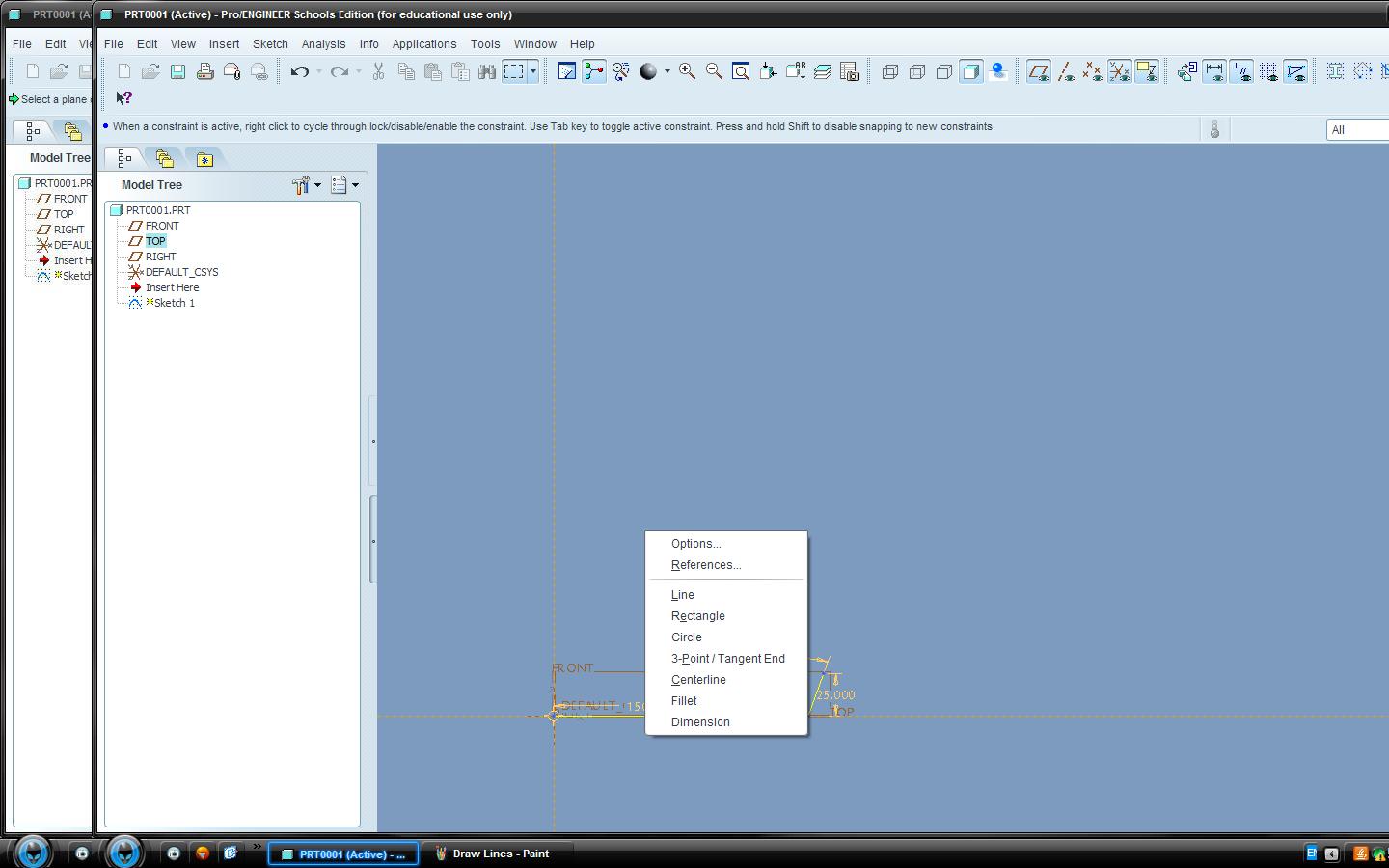Click the What's This help cursor icon
The height and width of the screenshot is (868, 1389).
click(x=123, y=98)
